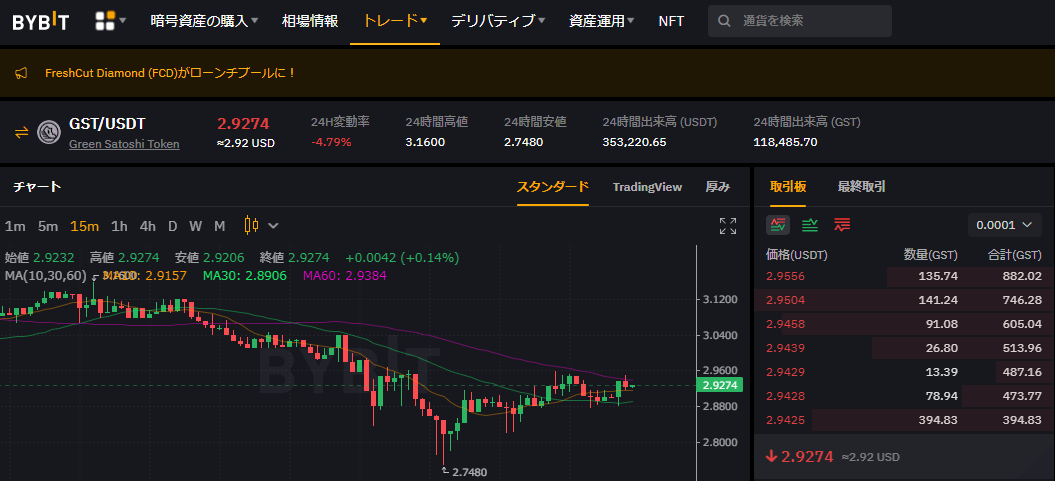The image size is (1055, 481).
Task: Click the last price 2.9274 in order book
Action: [x=806, y=456]
